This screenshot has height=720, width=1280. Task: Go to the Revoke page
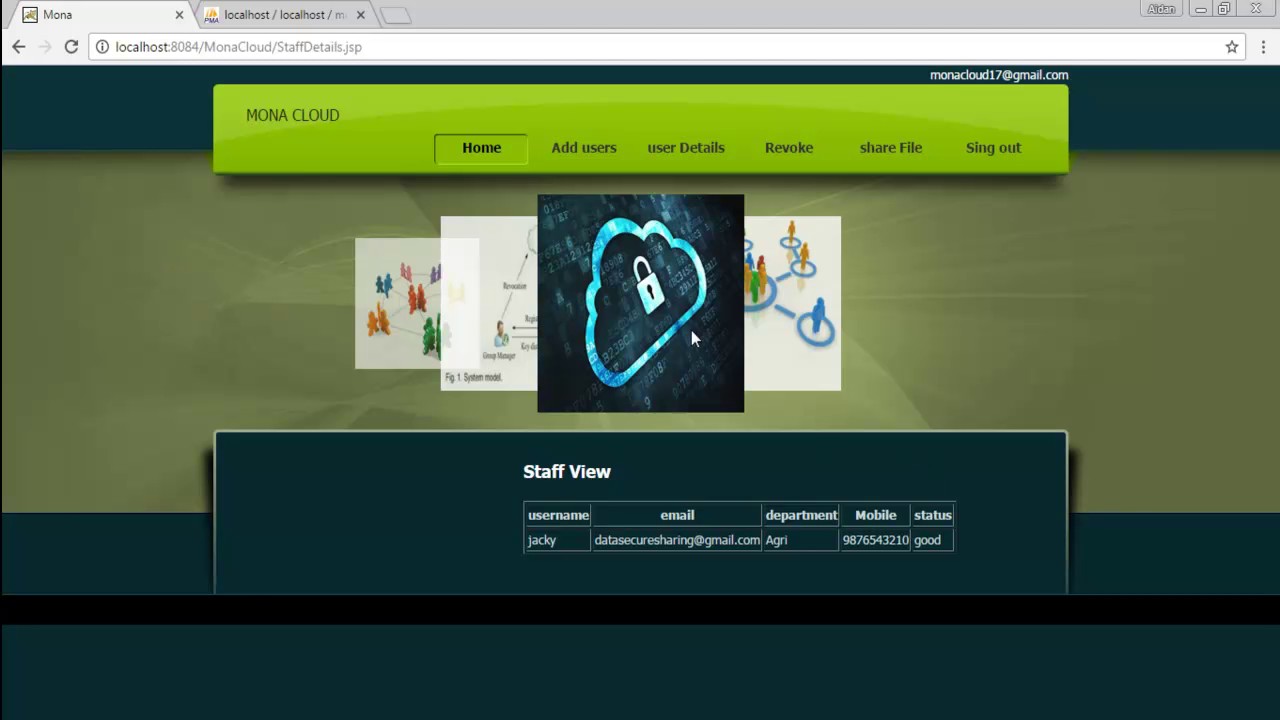[x=789, y=148]
